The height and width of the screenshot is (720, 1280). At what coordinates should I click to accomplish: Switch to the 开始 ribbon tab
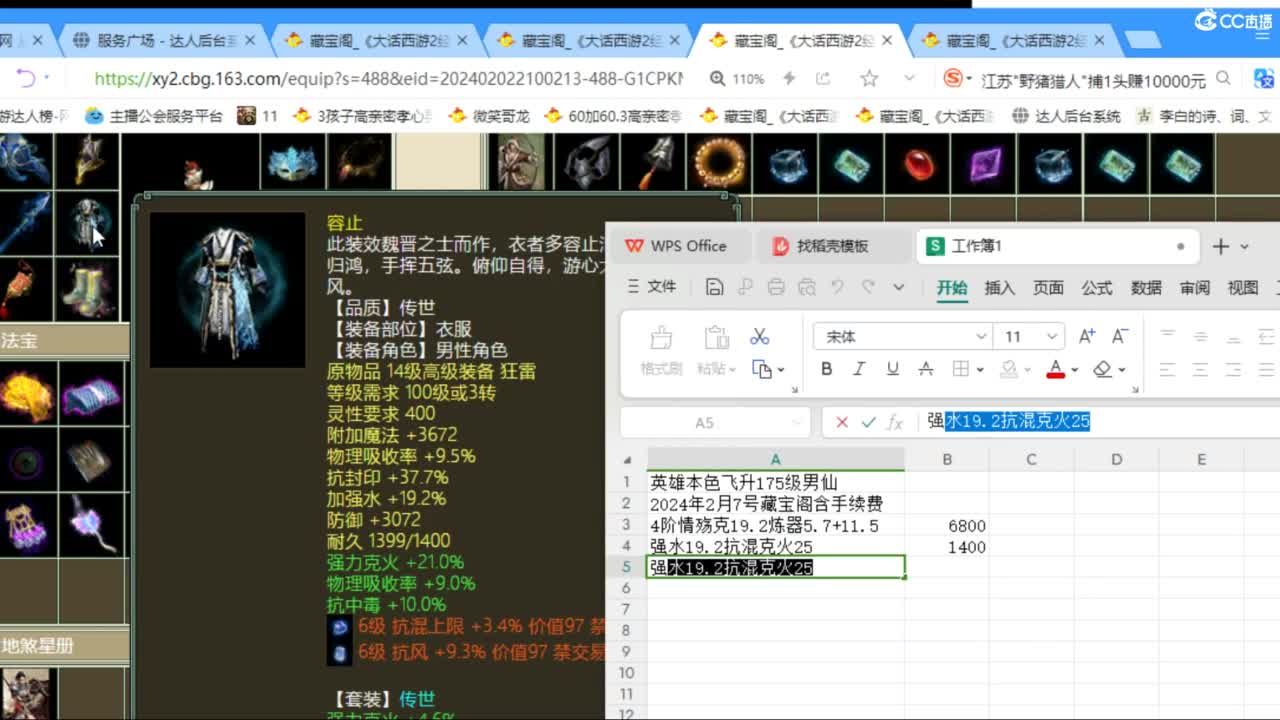click(x=952, y=288)
